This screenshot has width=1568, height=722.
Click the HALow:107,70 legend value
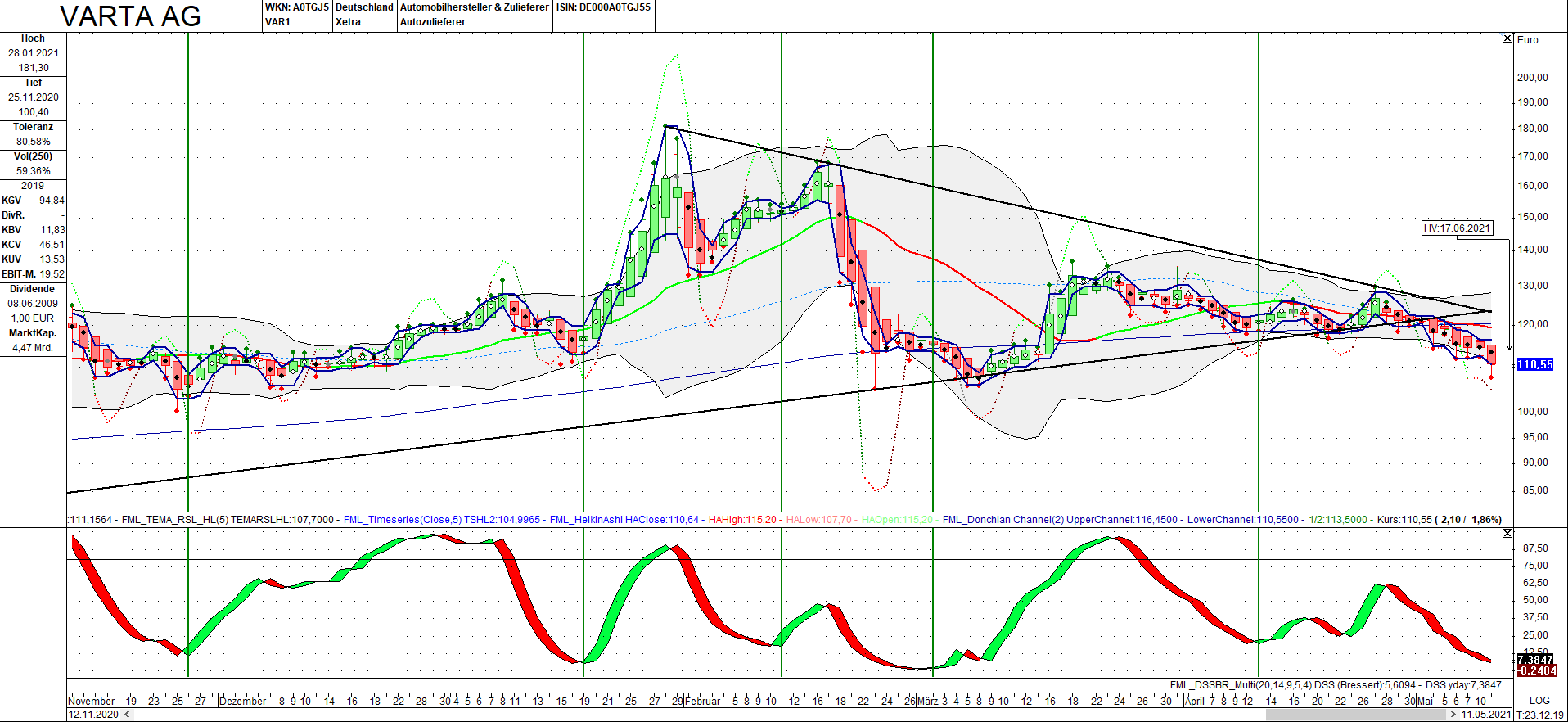tap(818, 520)
